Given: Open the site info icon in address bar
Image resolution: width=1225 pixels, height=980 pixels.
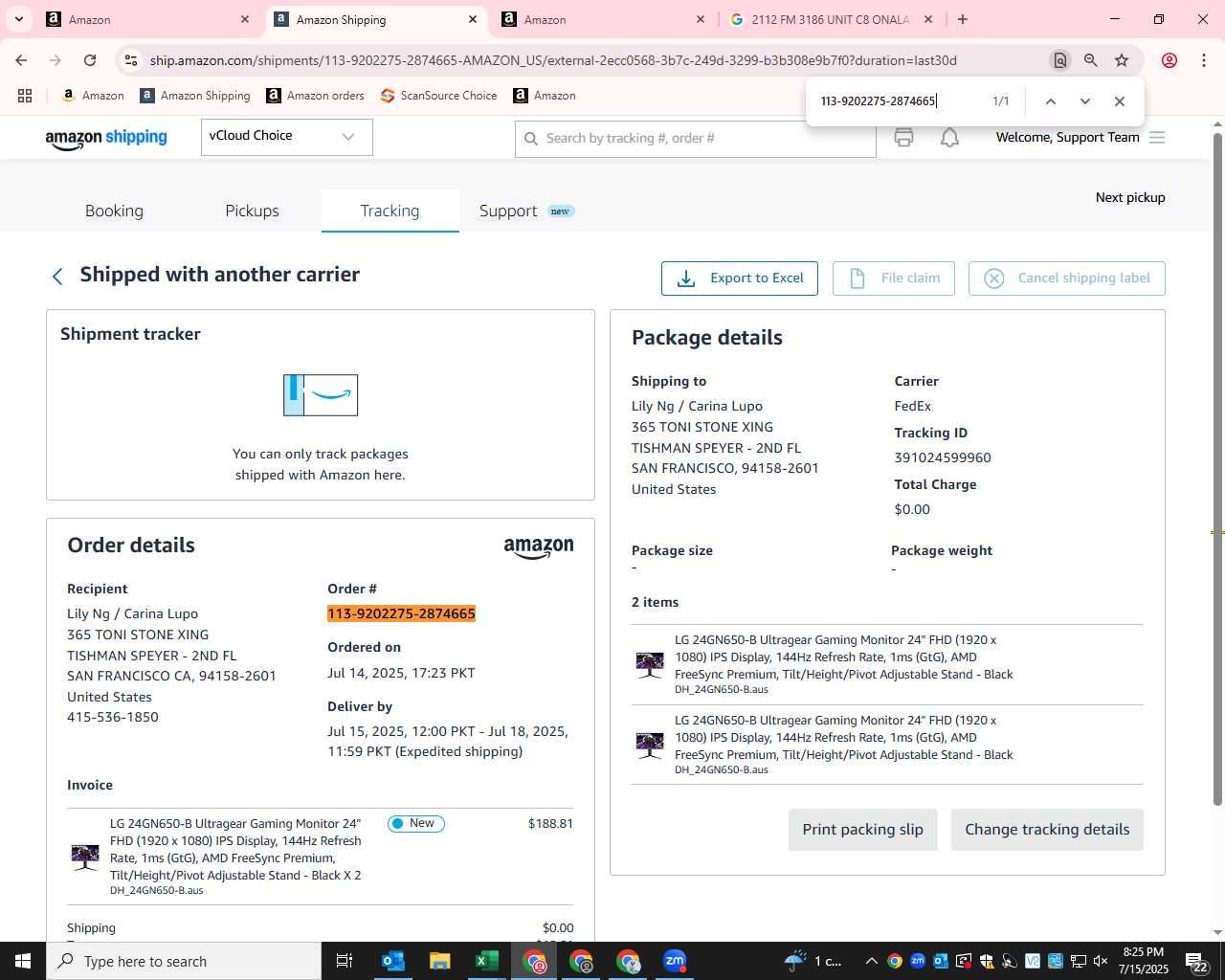Looking at the screenshot, I should coord(131,60).
